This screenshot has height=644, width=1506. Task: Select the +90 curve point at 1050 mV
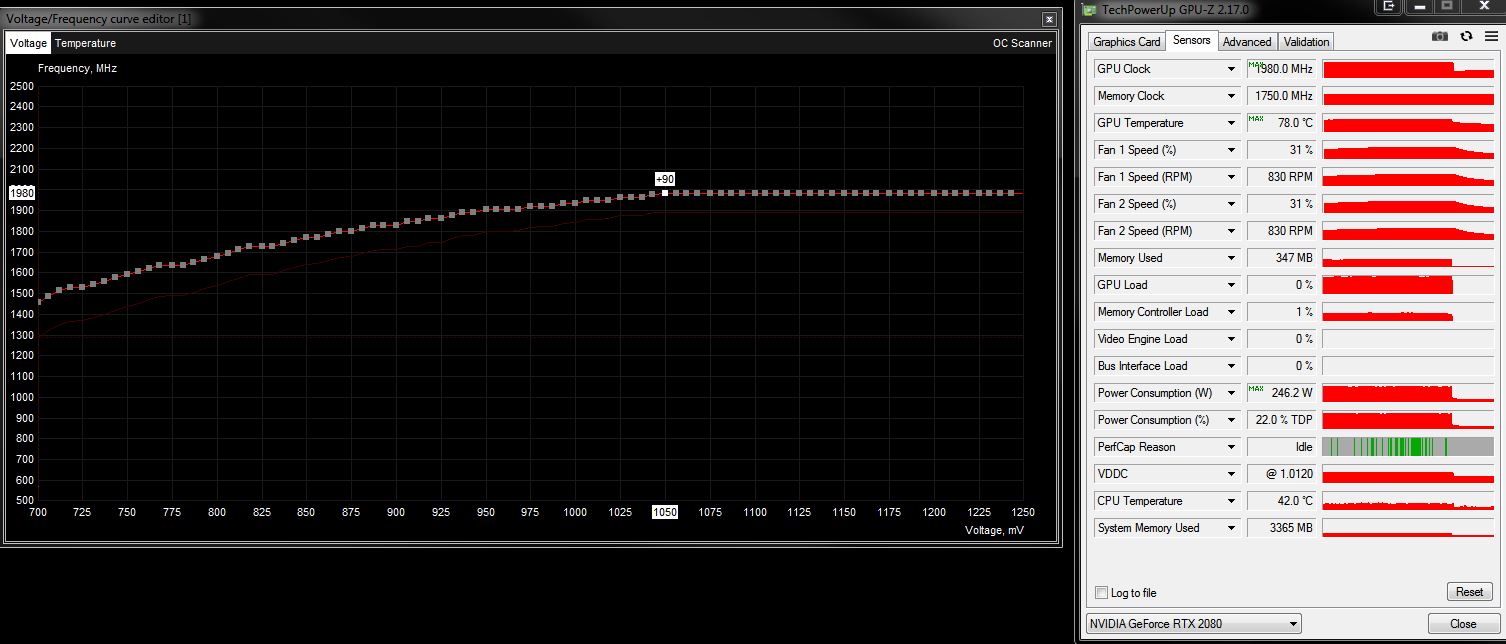665,192
